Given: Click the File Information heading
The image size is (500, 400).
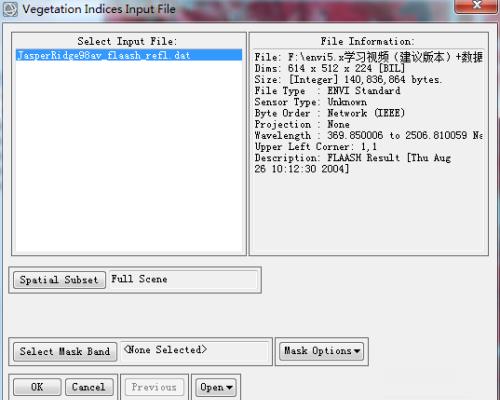Looking at the screenshot, I should (x=368, y=41).
